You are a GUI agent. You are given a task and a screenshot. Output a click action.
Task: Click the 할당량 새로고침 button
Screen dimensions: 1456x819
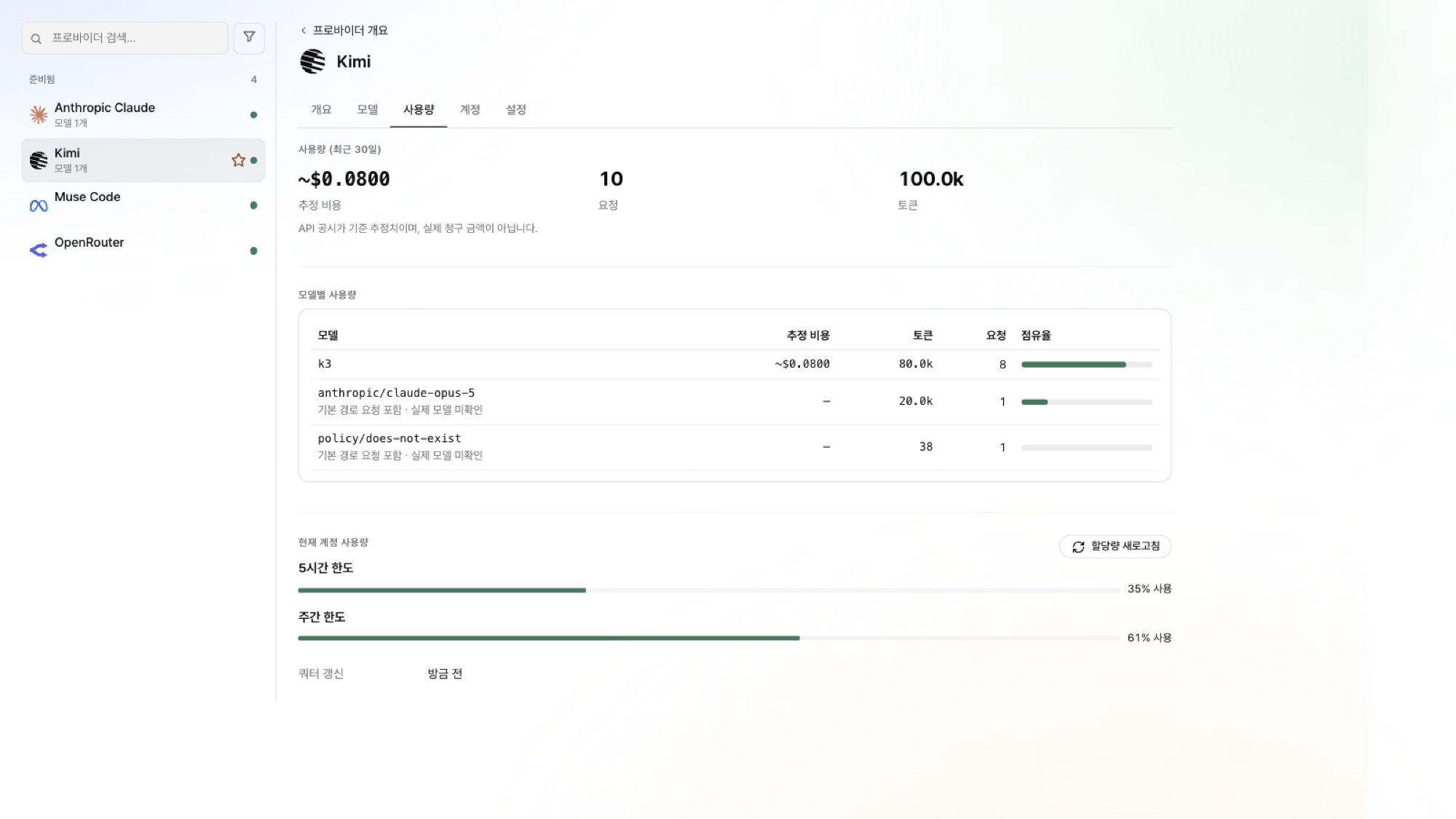[x=1115, y=547]
